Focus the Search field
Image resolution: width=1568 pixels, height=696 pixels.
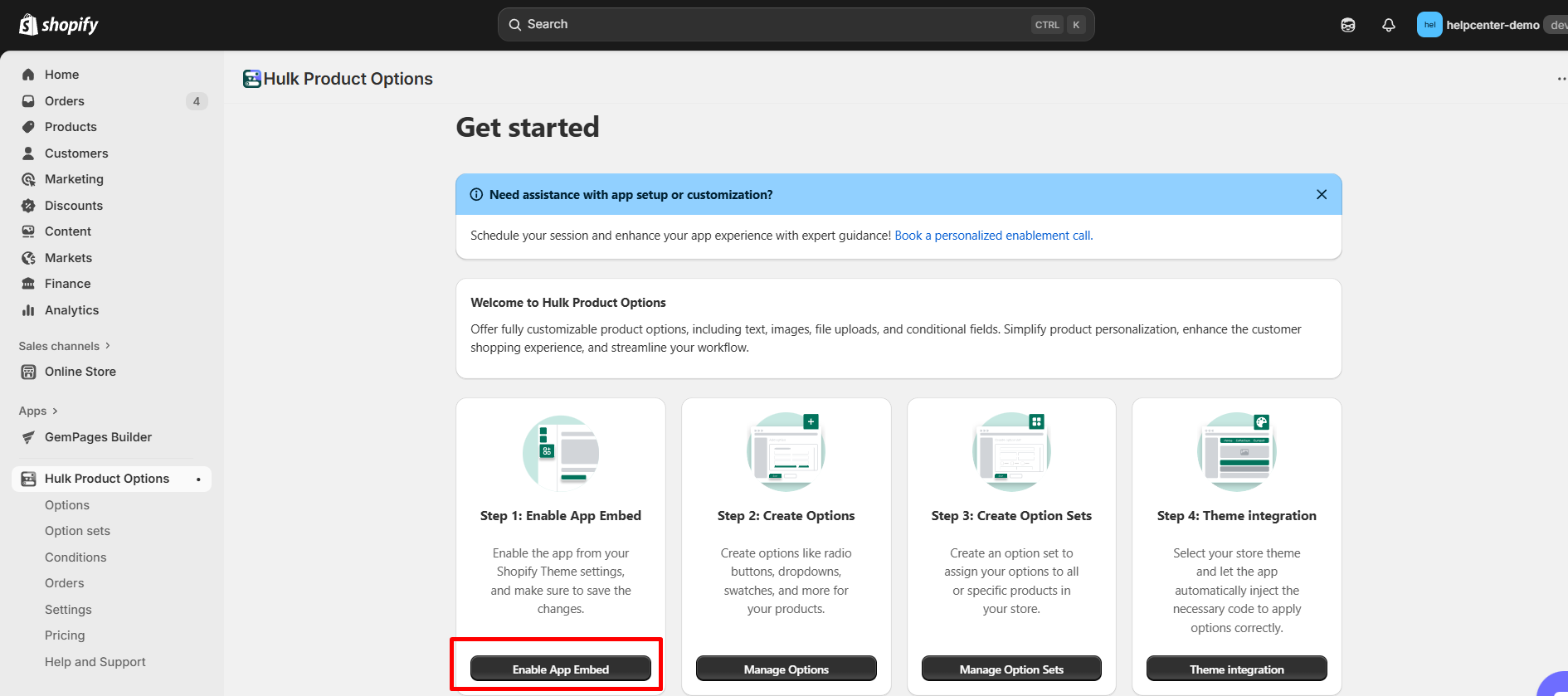point(796,25)
